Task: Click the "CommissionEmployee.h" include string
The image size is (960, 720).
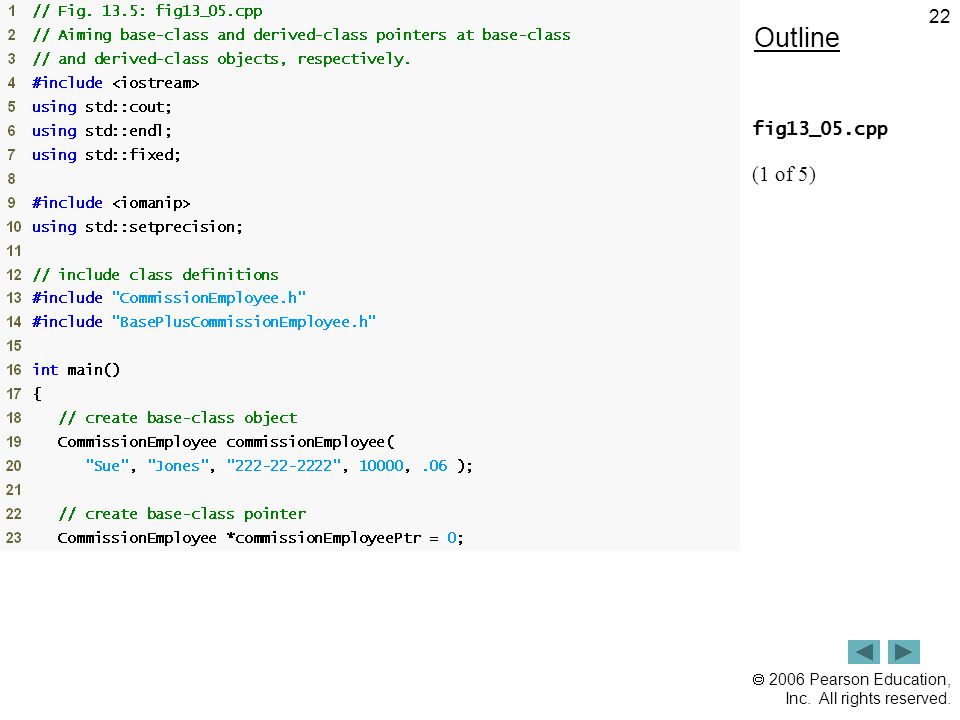Action: pos(209,298)
